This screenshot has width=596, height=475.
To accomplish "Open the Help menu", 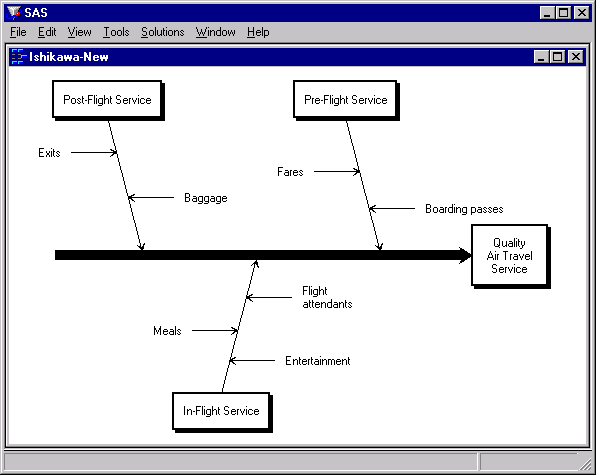I will coord(258,32).
